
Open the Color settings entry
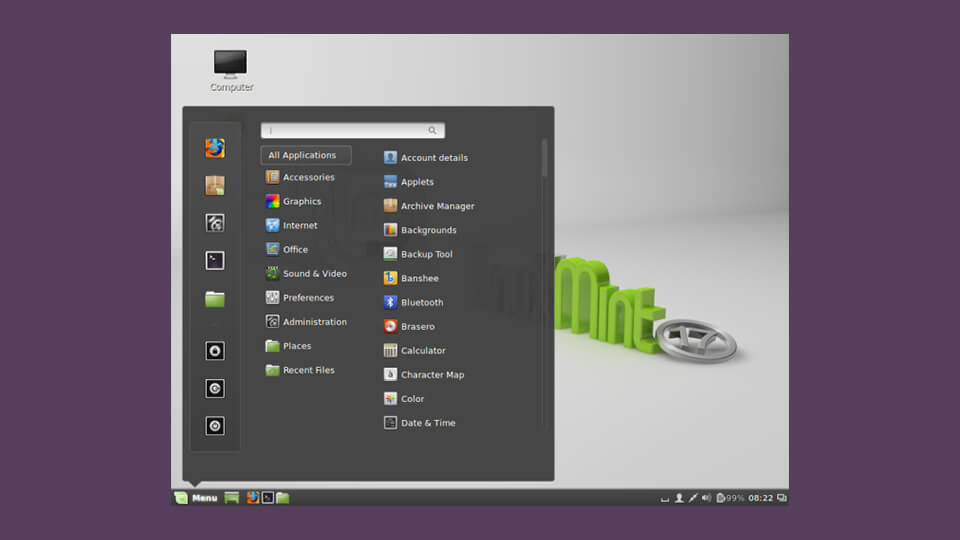point(403,399)
